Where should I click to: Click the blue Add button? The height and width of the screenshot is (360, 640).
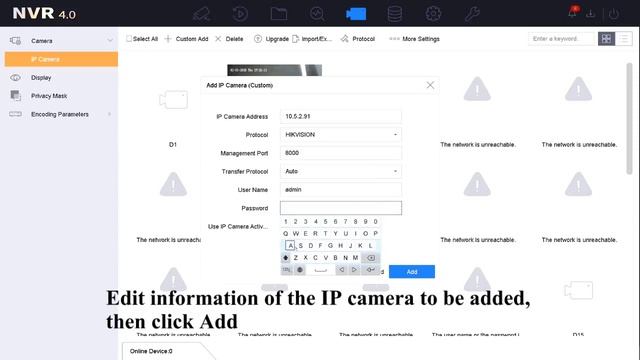coord(412,271)
